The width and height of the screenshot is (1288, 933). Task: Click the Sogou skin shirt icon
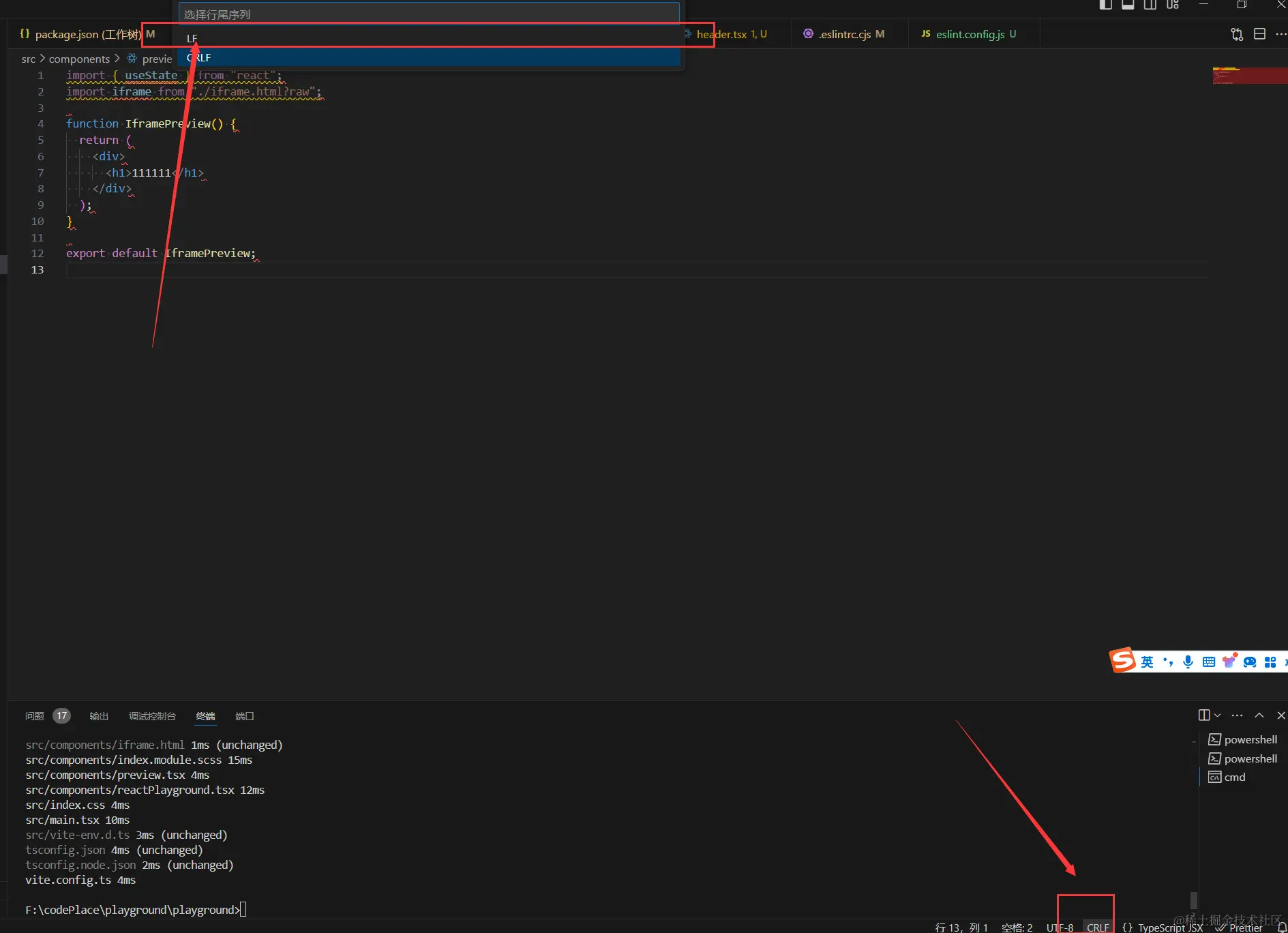tap(1229, 661)
